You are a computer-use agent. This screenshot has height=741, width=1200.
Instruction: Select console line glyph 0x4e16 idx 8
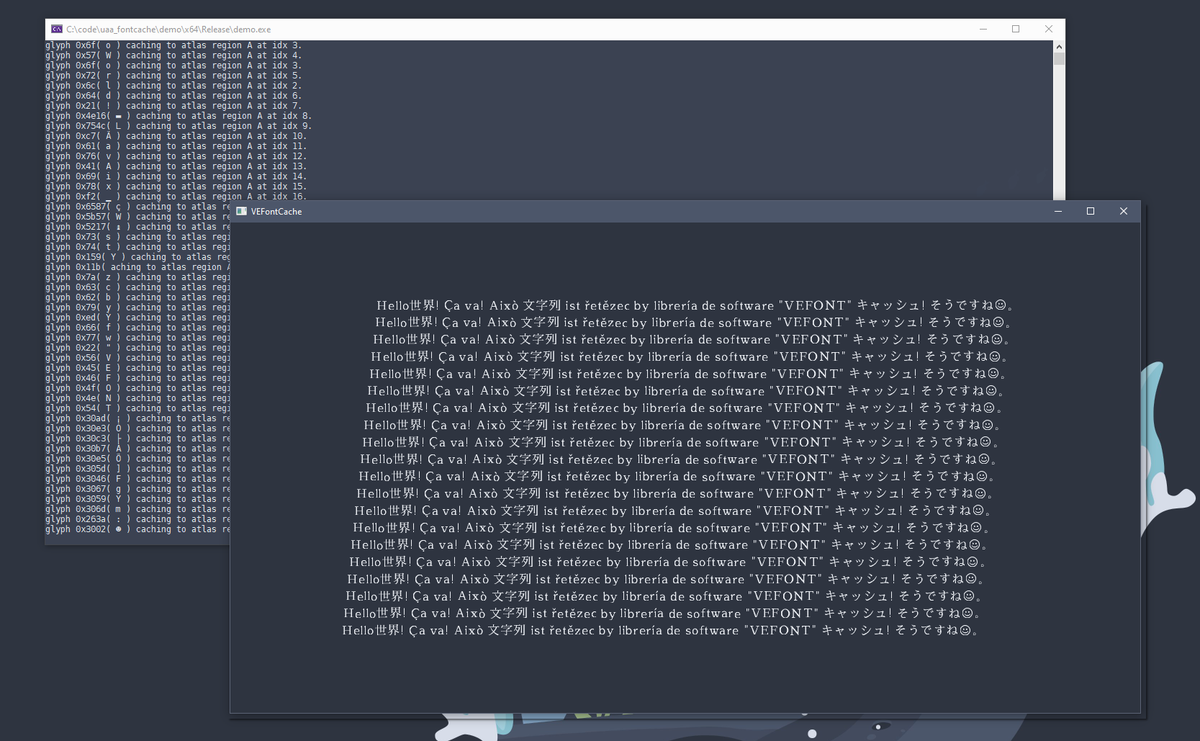pos(178,116)
